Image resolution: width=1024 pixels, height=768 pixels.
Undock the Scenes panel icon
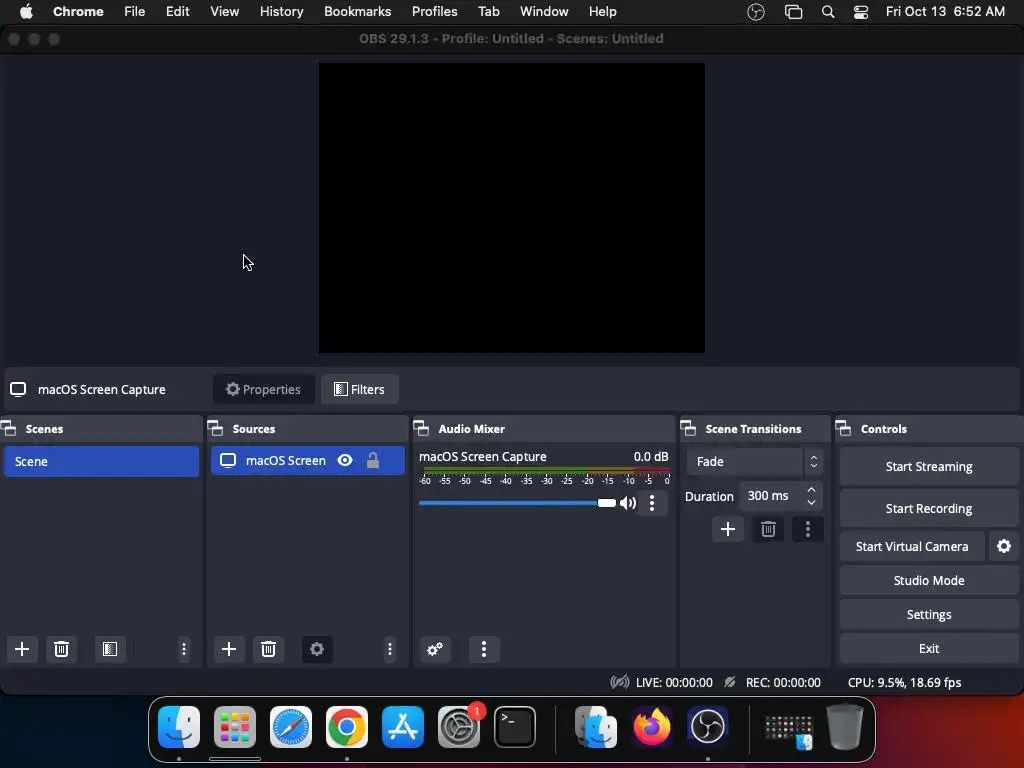(x=9, y=428)
